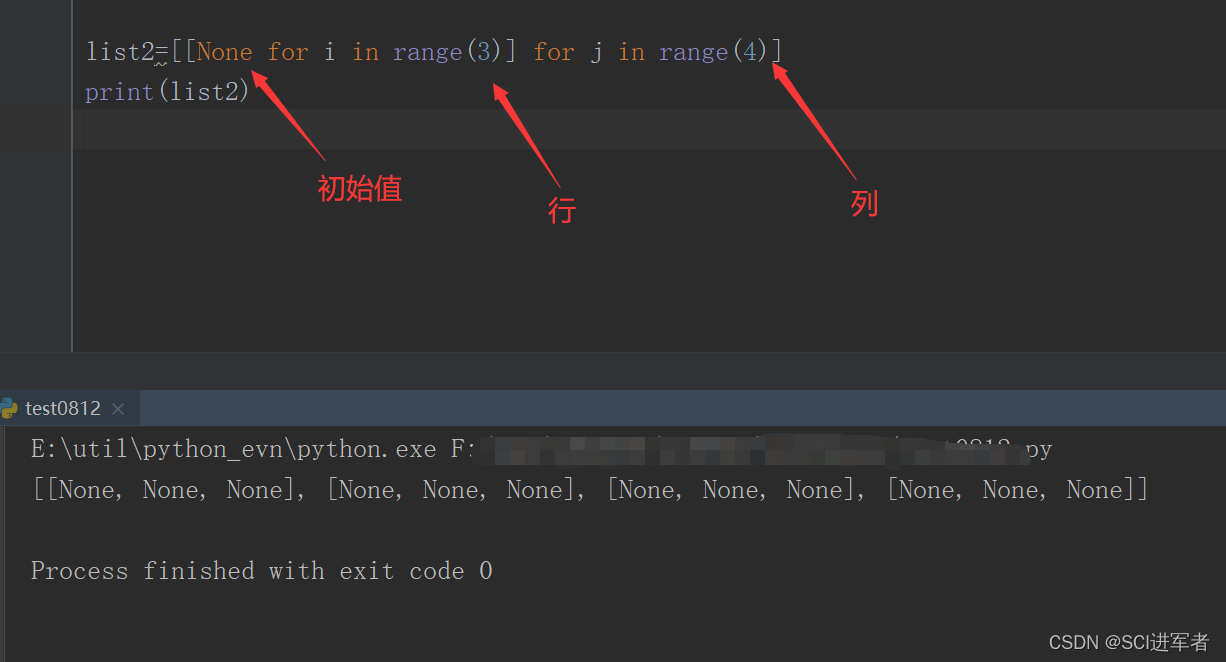Click the printed nested None list output
The width and height of the screenshot is (1226, 662).
pyautogui.click(x=590, y=490)
